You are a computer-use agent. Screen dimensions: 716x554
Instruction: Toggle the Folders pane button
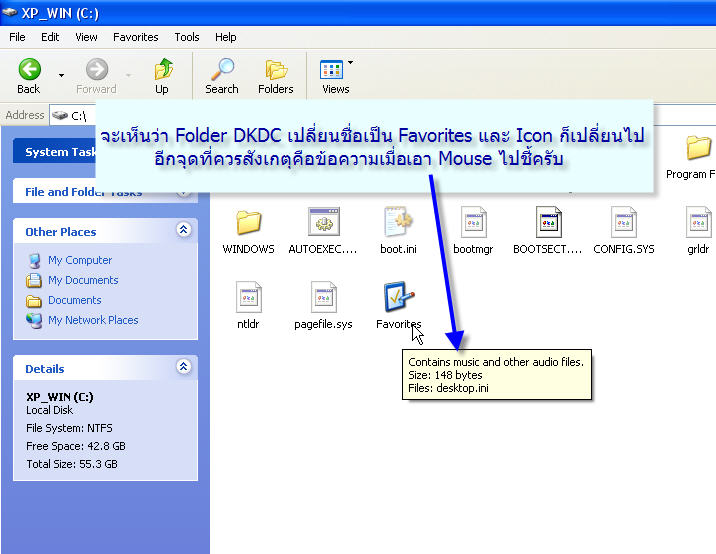(276, 70)
